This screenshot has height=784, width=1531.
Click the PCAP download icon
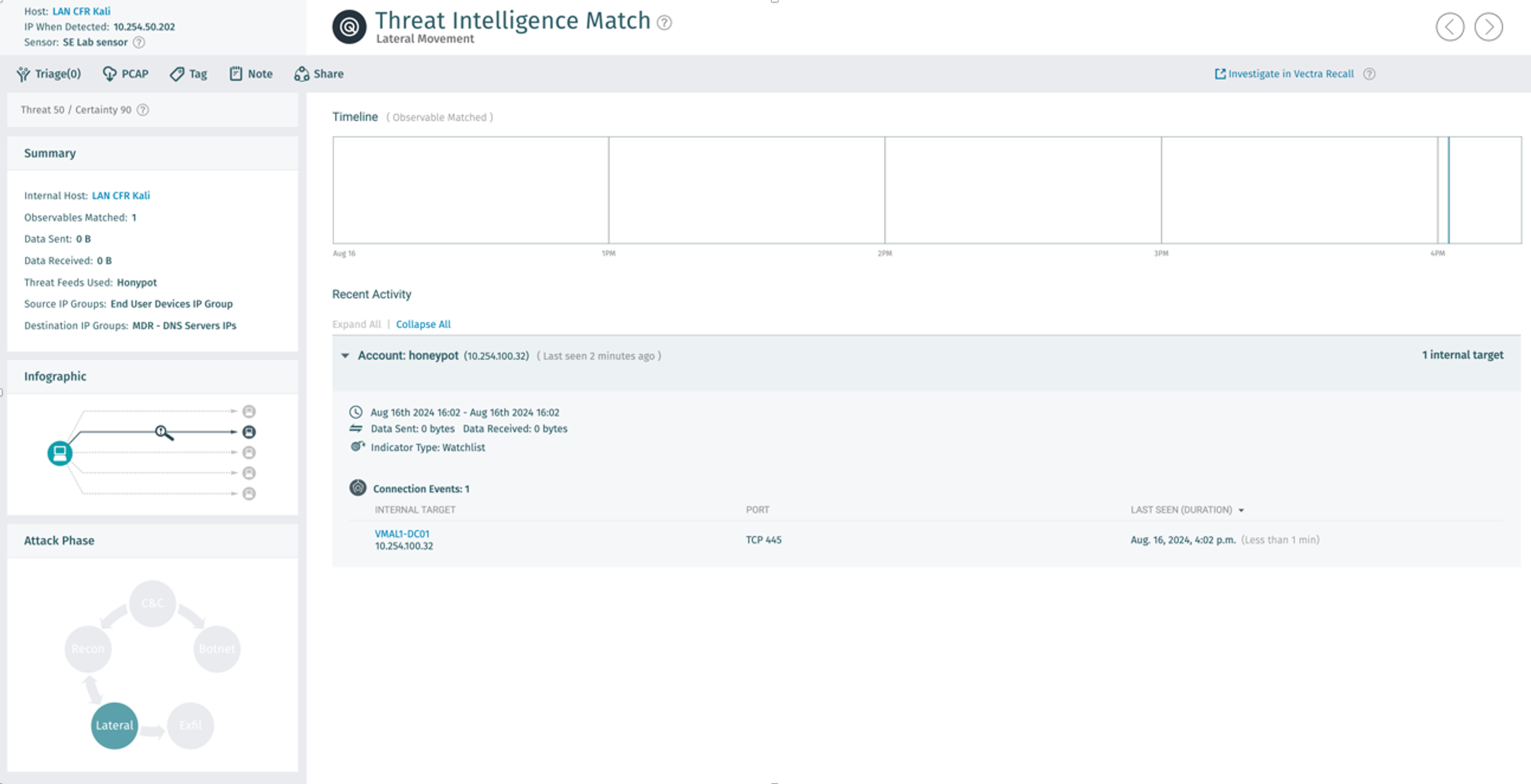point(111,73)
